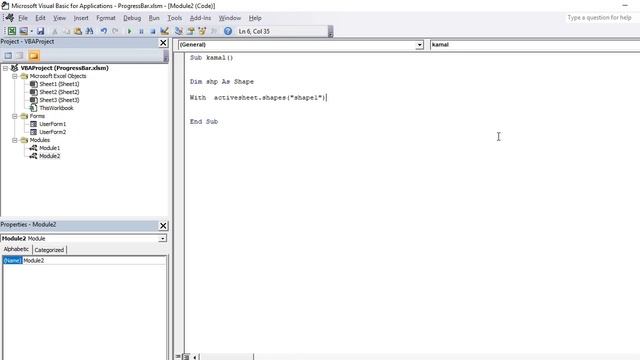Collapse the Microsoft Excel Objects folder
640x360 pixels.
tap(15, 76)
